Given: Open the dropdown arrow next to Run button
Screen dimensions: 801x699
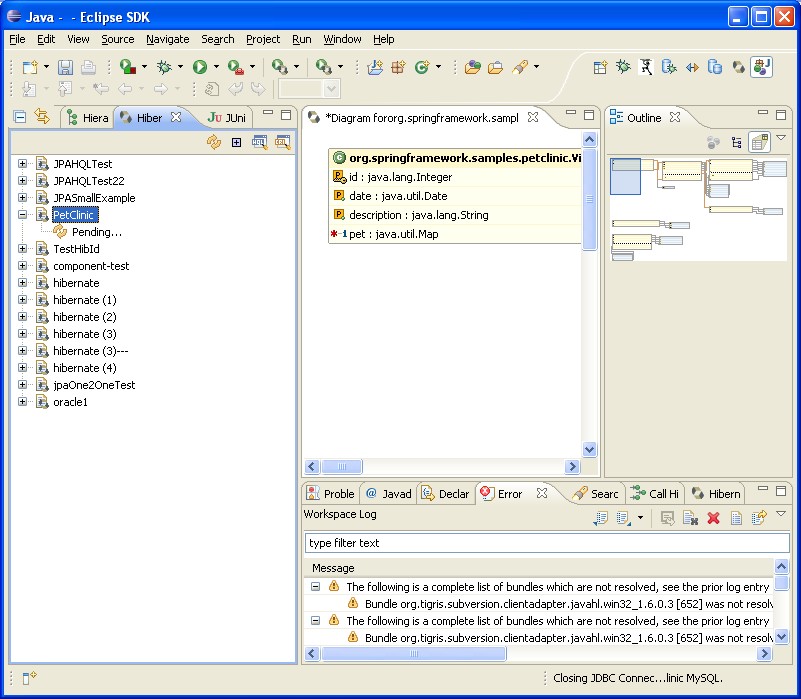Looking at the screenshot, I should coord(217,67).
